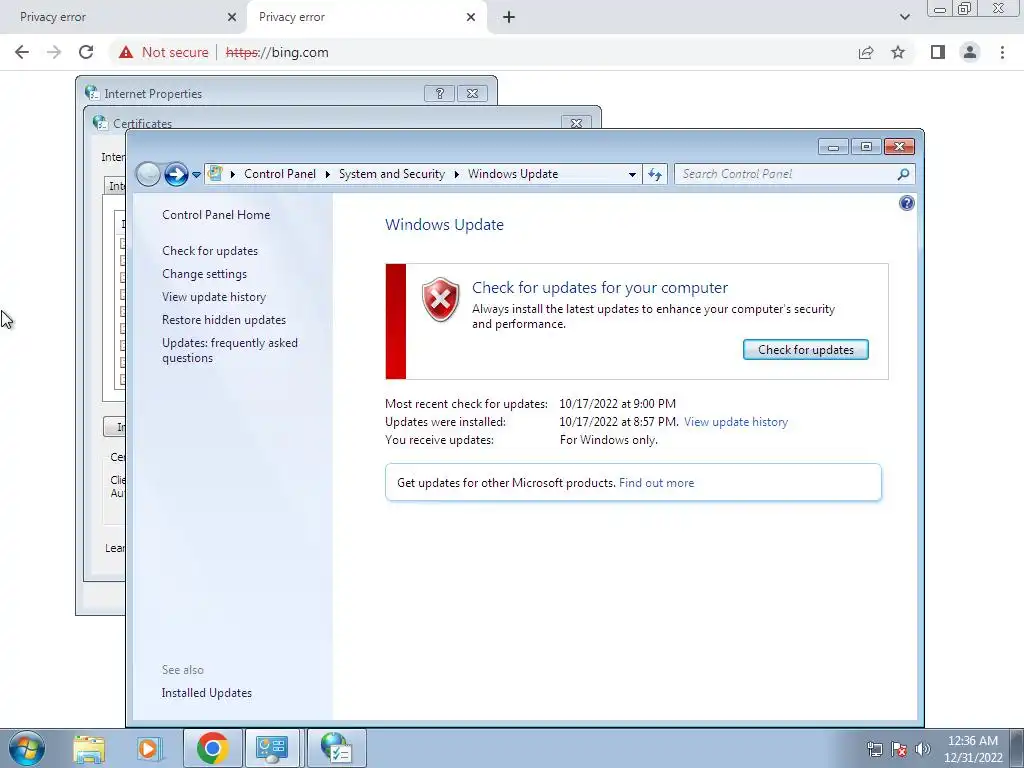
Task: Minimize the Windows Update window
Action: [833, 147]
